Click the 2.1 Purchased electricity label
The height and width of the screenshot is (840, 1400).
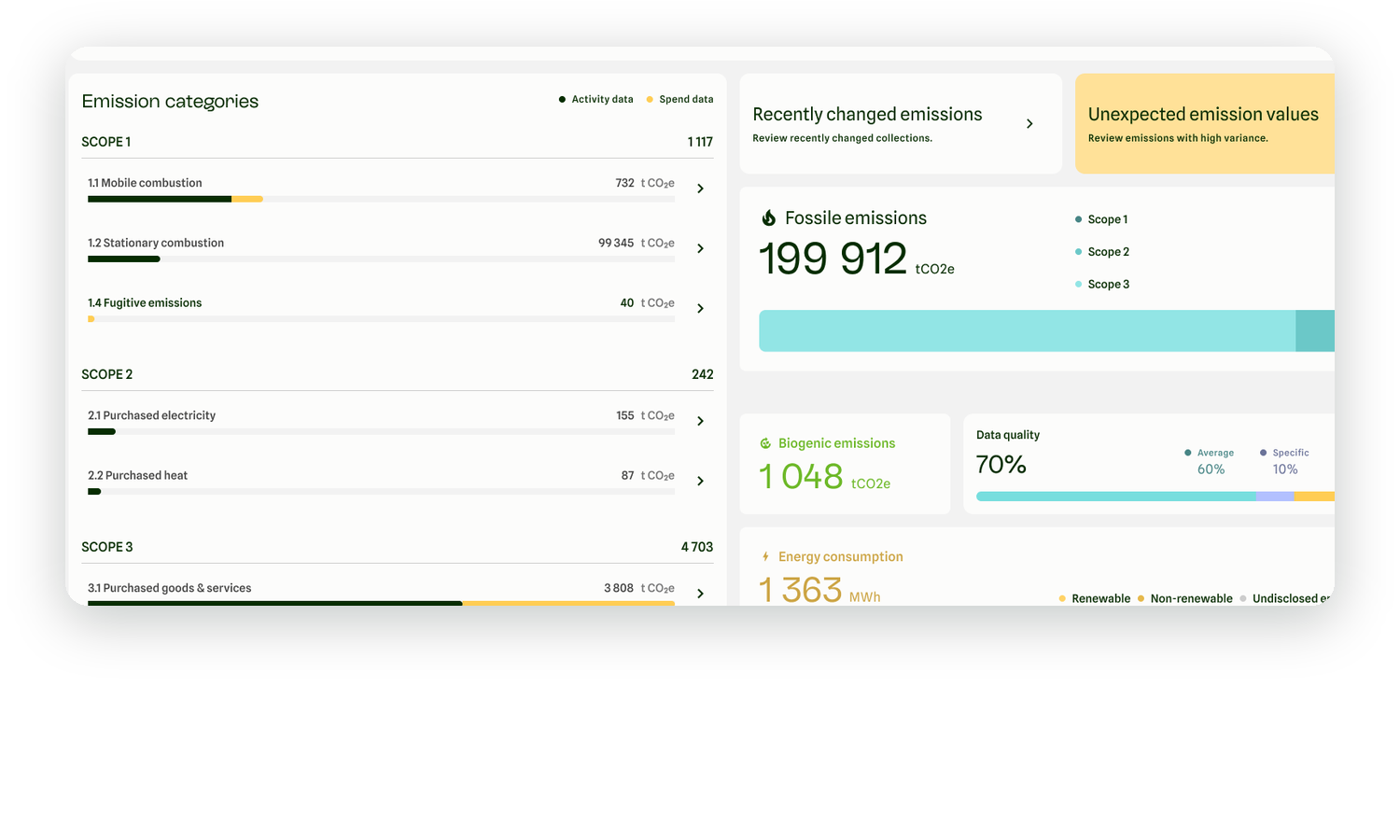click(151, 415)
